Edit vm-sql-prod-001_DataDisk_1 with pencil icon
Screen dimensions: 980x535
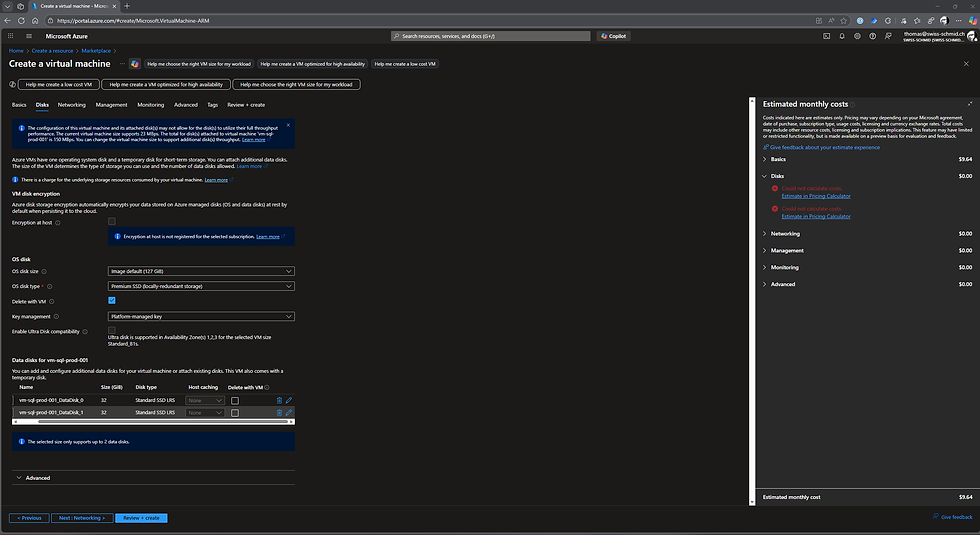click(289, 412)
